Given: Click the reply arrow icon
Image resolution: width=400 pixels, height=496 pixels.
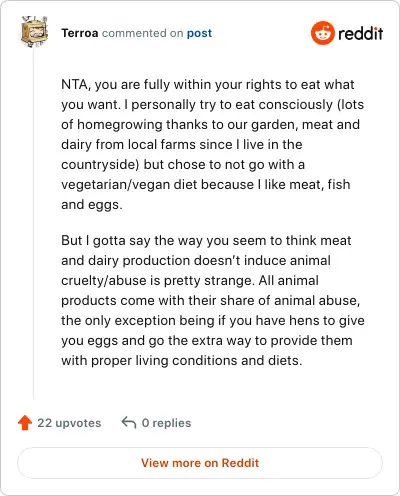Looking at the screenshot, I should [129, 422].
